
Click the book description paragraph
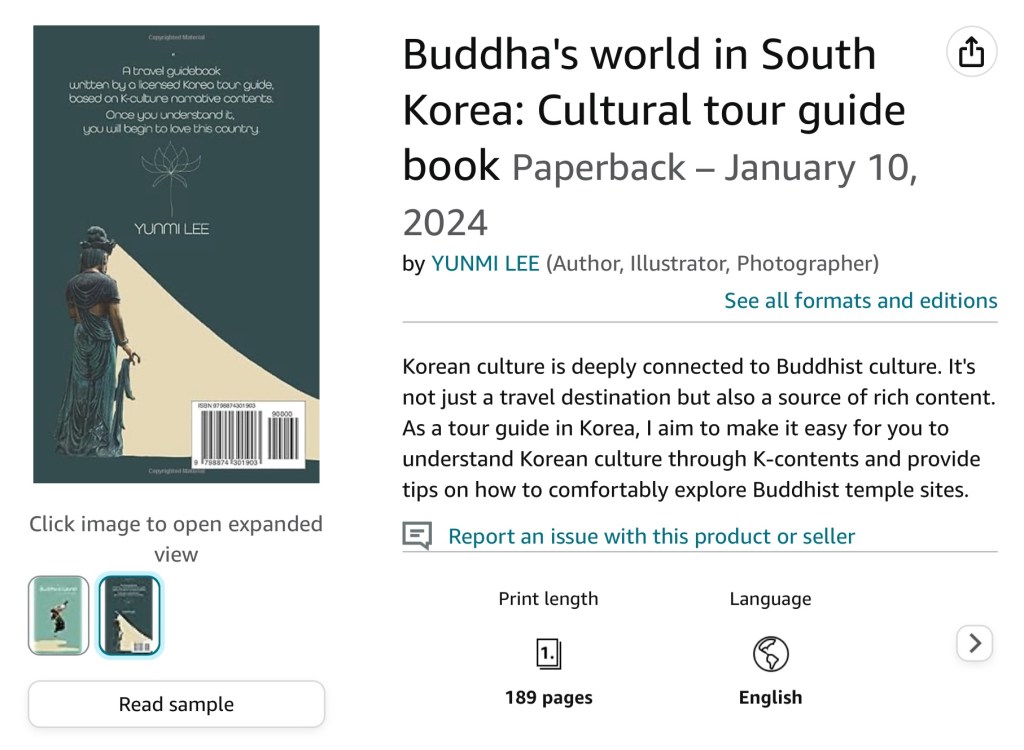click(x=699, y=428)
